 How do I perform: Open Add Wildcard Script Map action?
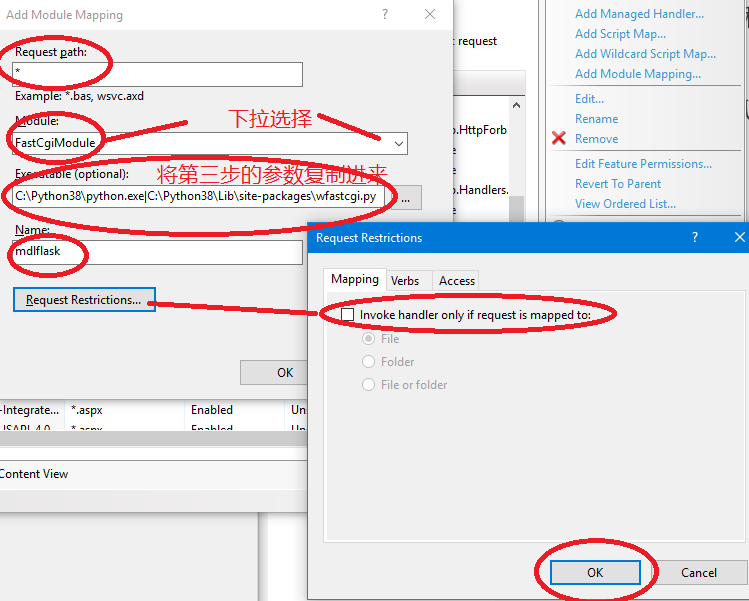pyautogui.click(x=645, y=54)
